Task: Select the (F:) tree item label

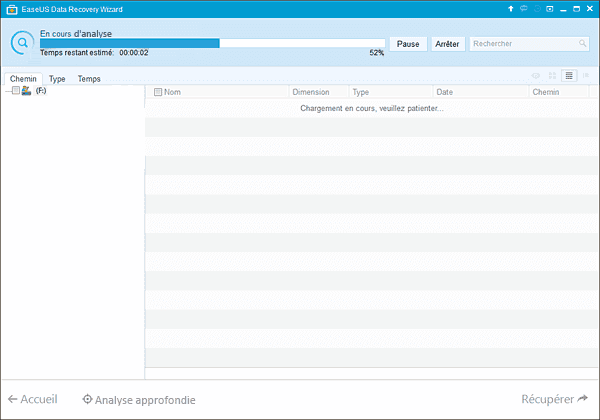Action: click(x=41, y=91)
